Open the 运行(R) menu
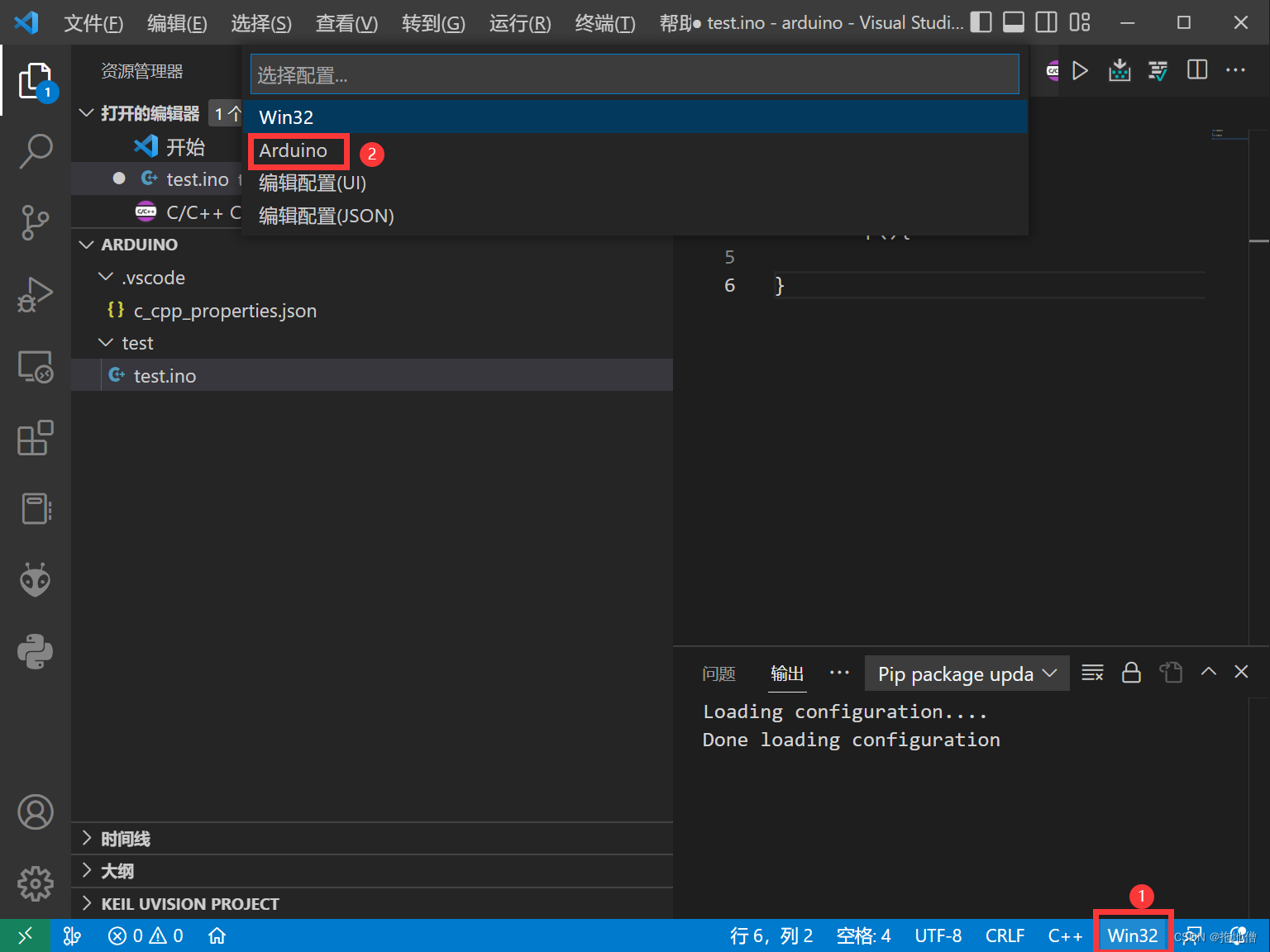Screen dimensions: 1270x952 click(520, 23)
